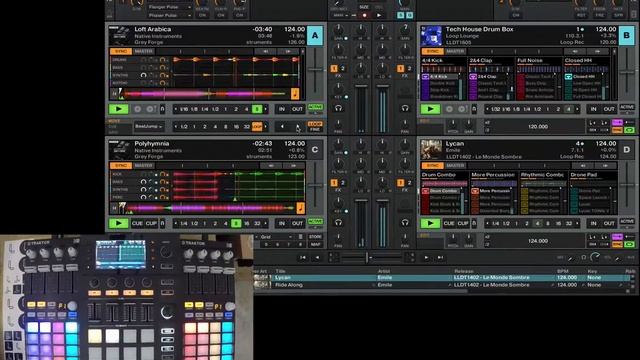Select Lycan track row in browser
The height and width of the screenshot is (360, 640).
click(x=443, y=278)
